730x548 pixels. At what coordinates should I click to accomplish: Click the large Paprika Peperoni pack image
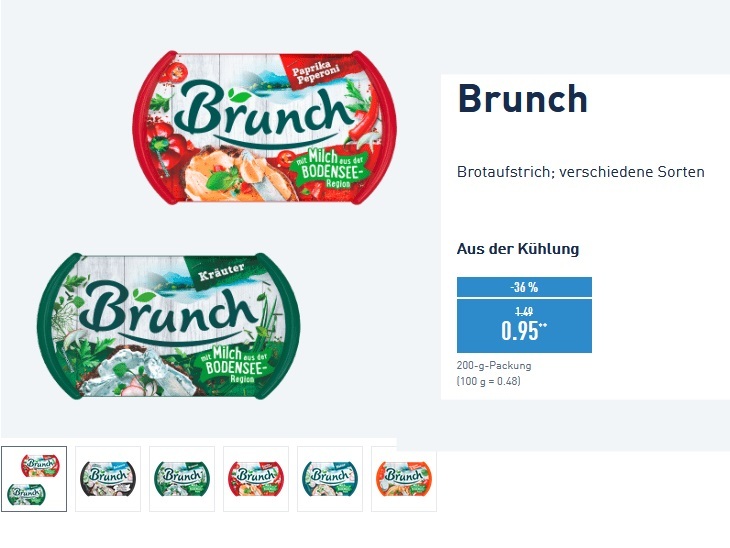click(264, 128)
